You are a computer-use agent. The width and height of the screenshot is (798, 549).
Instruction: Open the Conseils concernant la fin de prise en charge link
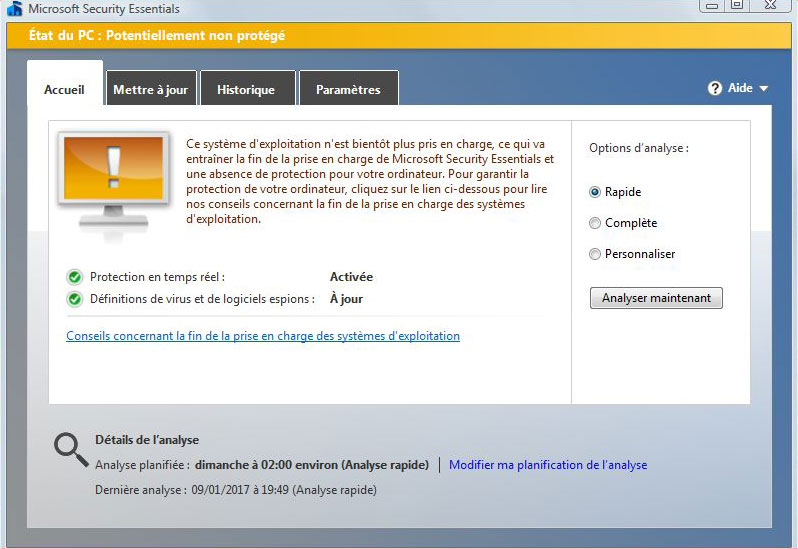(263, 336)
